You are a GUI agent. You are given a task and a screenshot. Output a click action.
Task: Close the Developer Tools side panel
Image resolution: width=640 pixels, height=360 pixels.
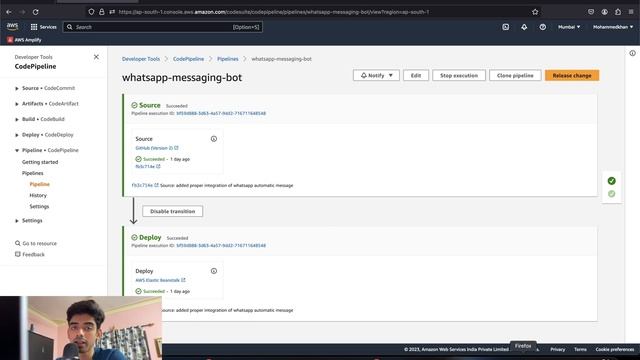[x=96, y=57]
